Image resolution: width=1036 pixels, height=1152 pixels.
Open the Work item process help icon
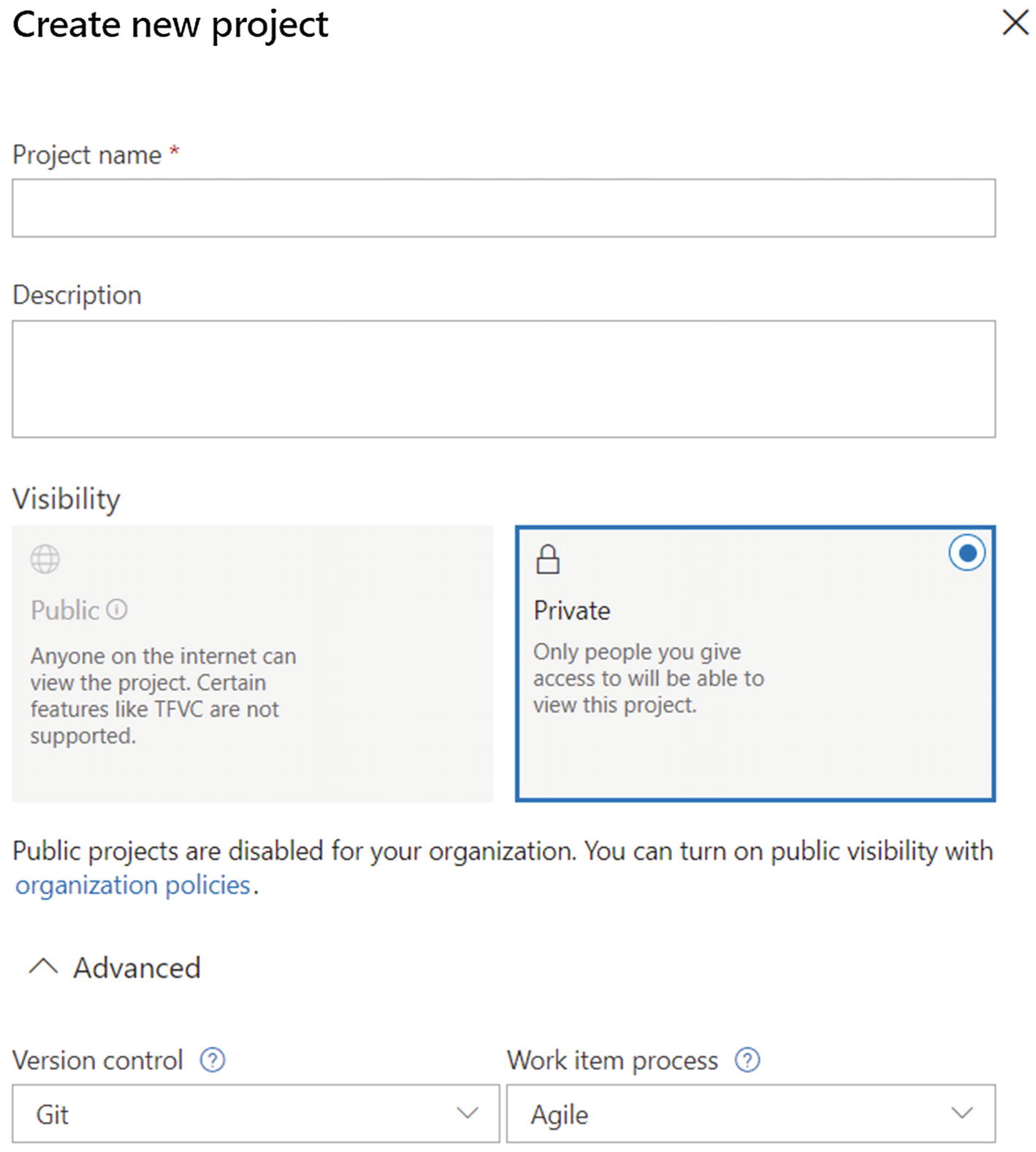pyautogui.click(x=747, y=1059)
